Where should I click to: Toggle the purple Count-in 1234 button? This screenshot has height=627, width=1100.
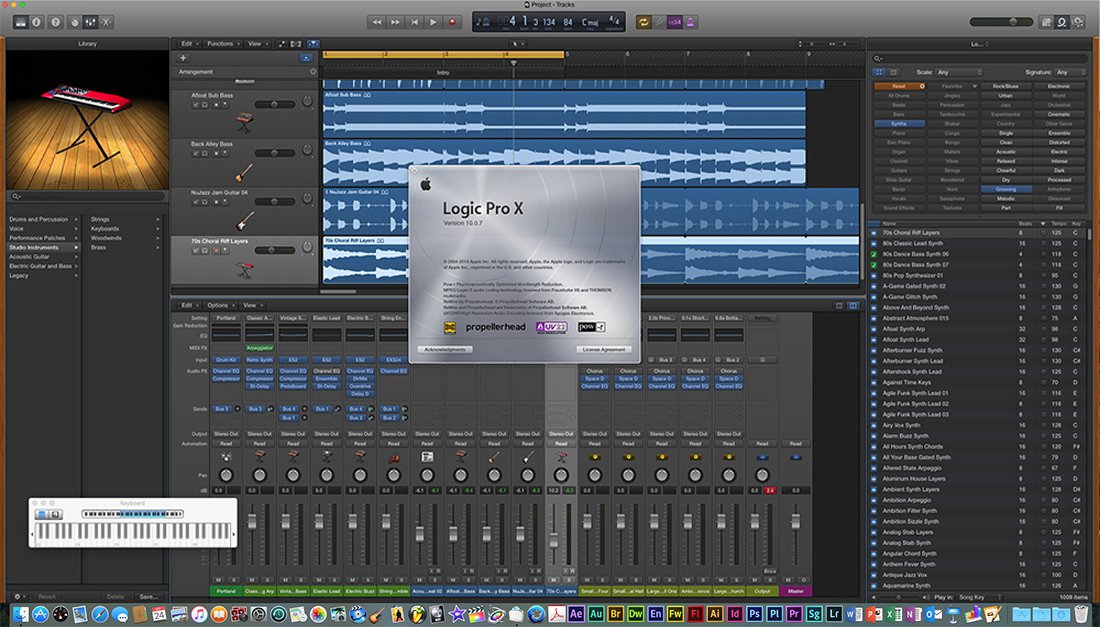675,22
